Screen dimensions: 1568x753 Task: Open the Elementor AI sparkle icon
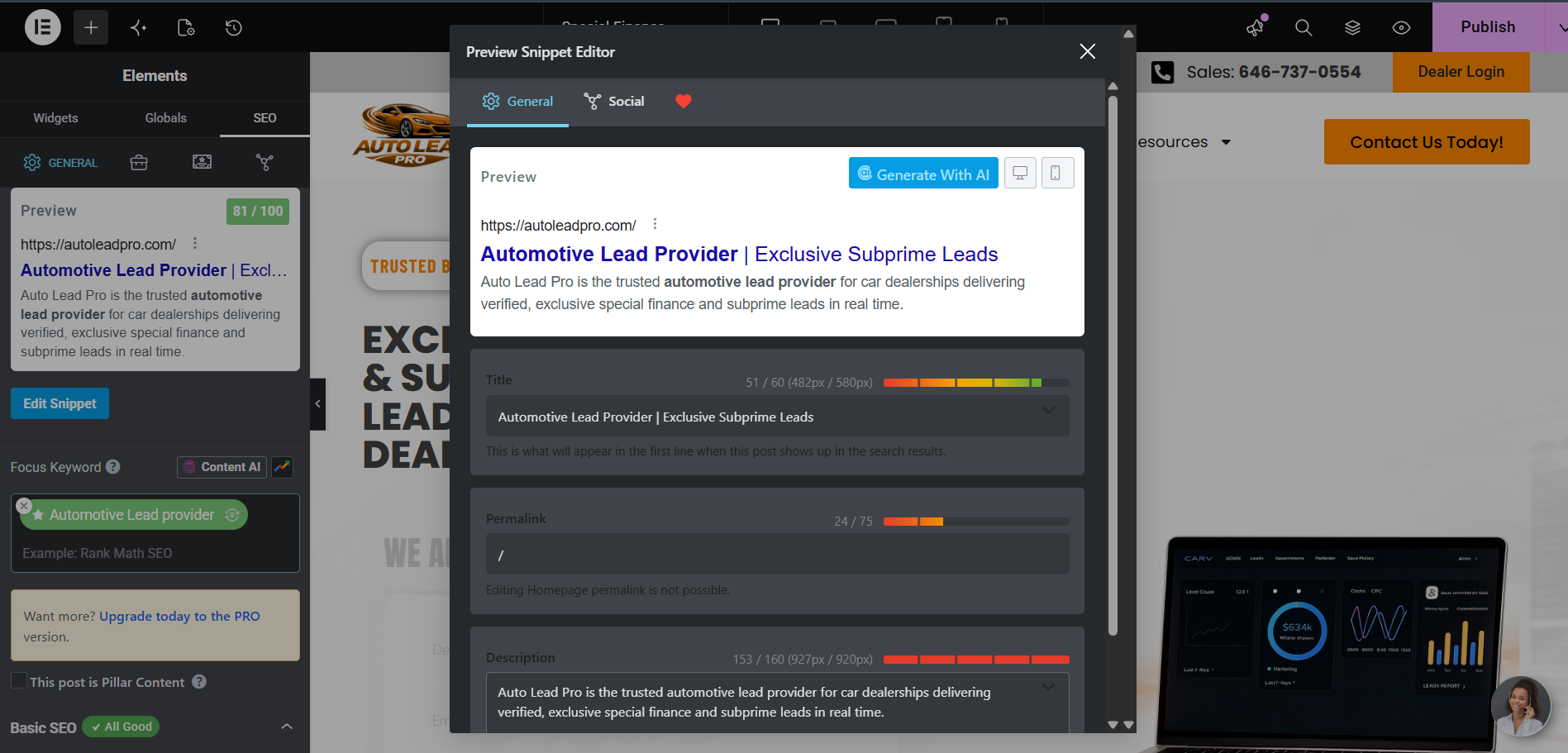[x=138, y=27]
